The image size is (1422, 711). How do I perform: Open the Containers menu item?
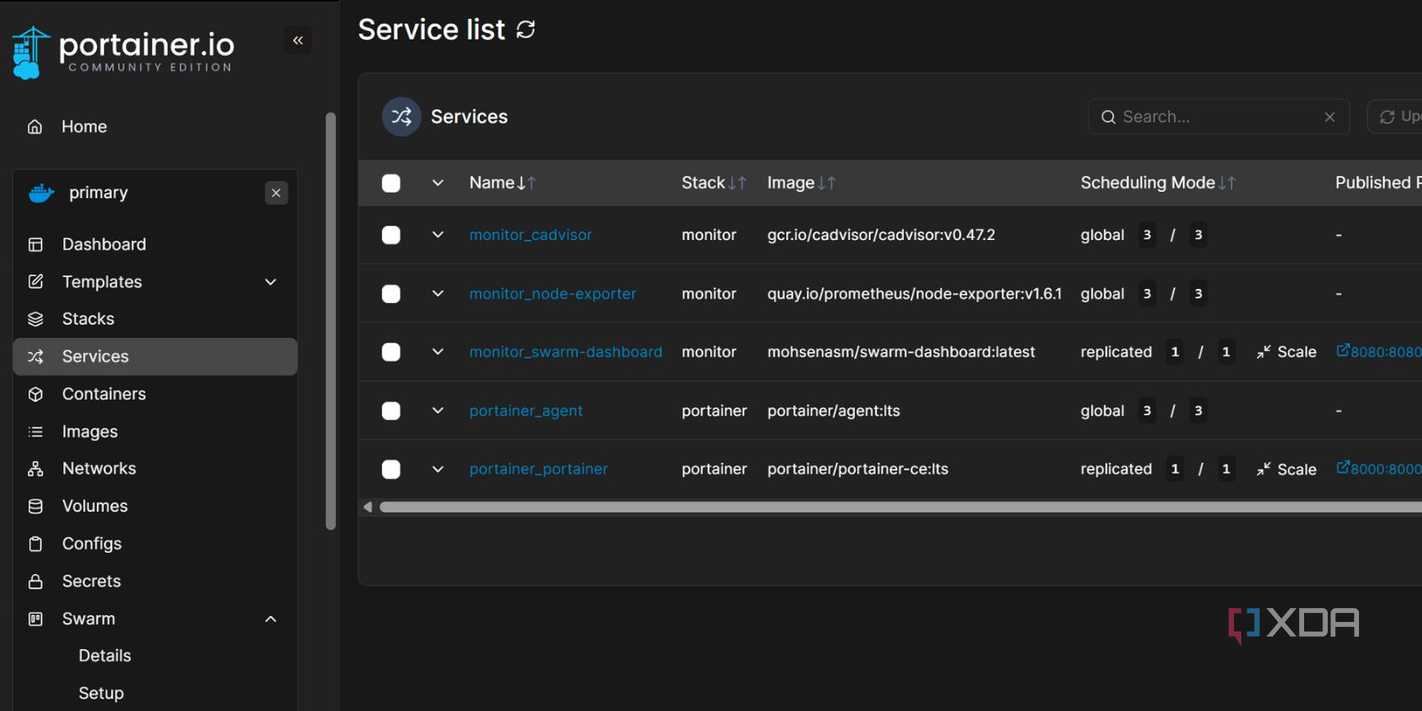[x=104, y=394]
